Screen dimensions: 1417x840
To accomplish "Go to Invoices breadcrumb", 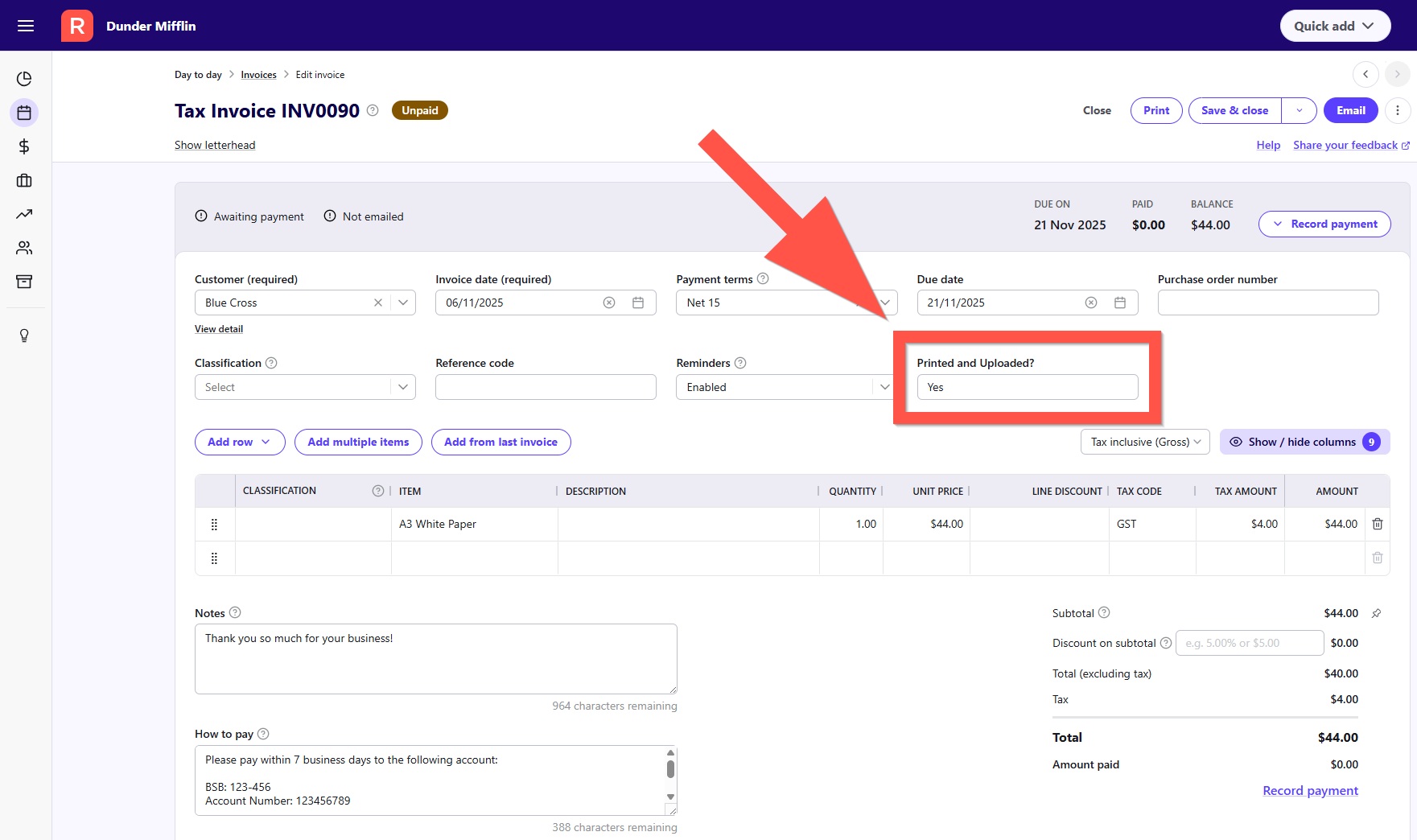I will [258, 75].
